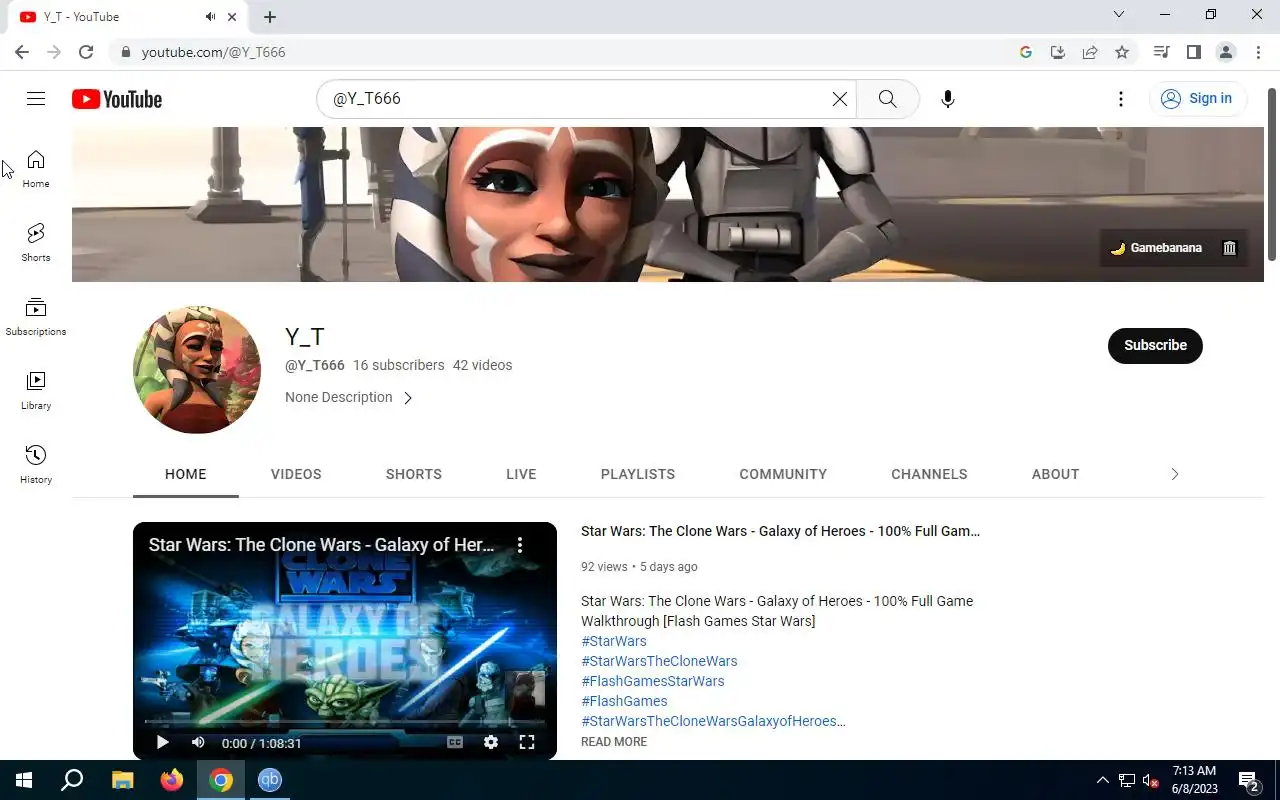Open the YouTube hamburger guide menu

click(36, 98)
